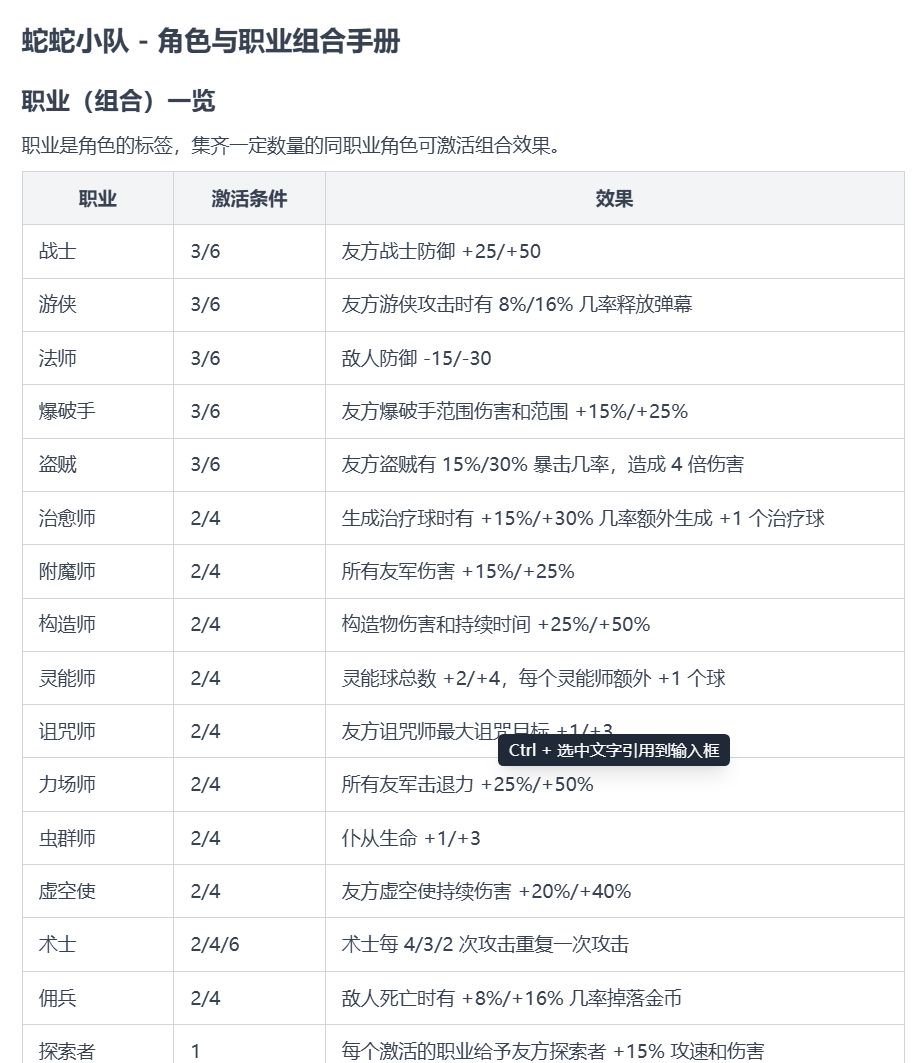
Task: Click the effect 构造物伤害和持续时间 +25%/+50%
Action: (496, 624)
